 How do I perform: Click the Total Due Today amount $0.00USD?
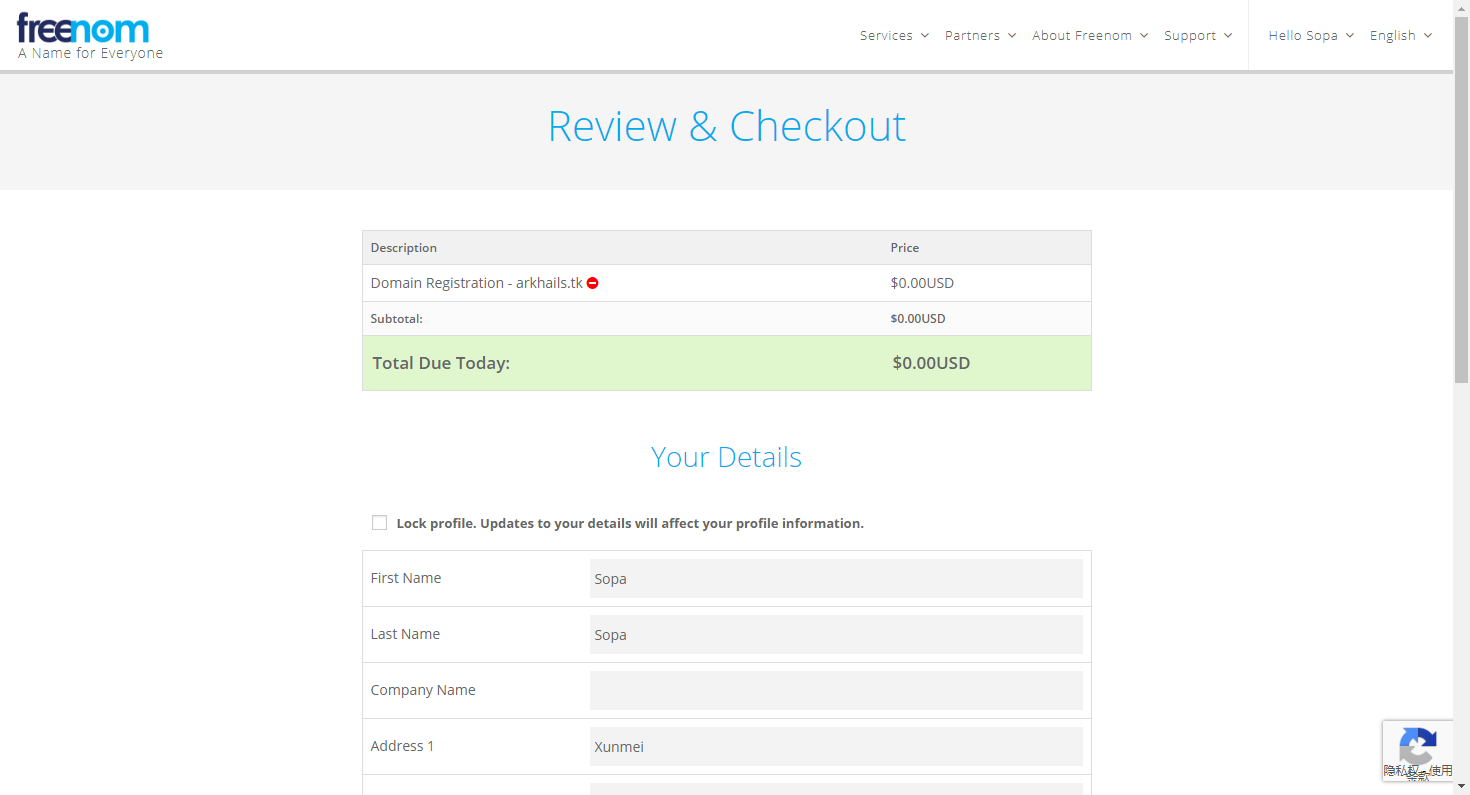click(931, 363)
